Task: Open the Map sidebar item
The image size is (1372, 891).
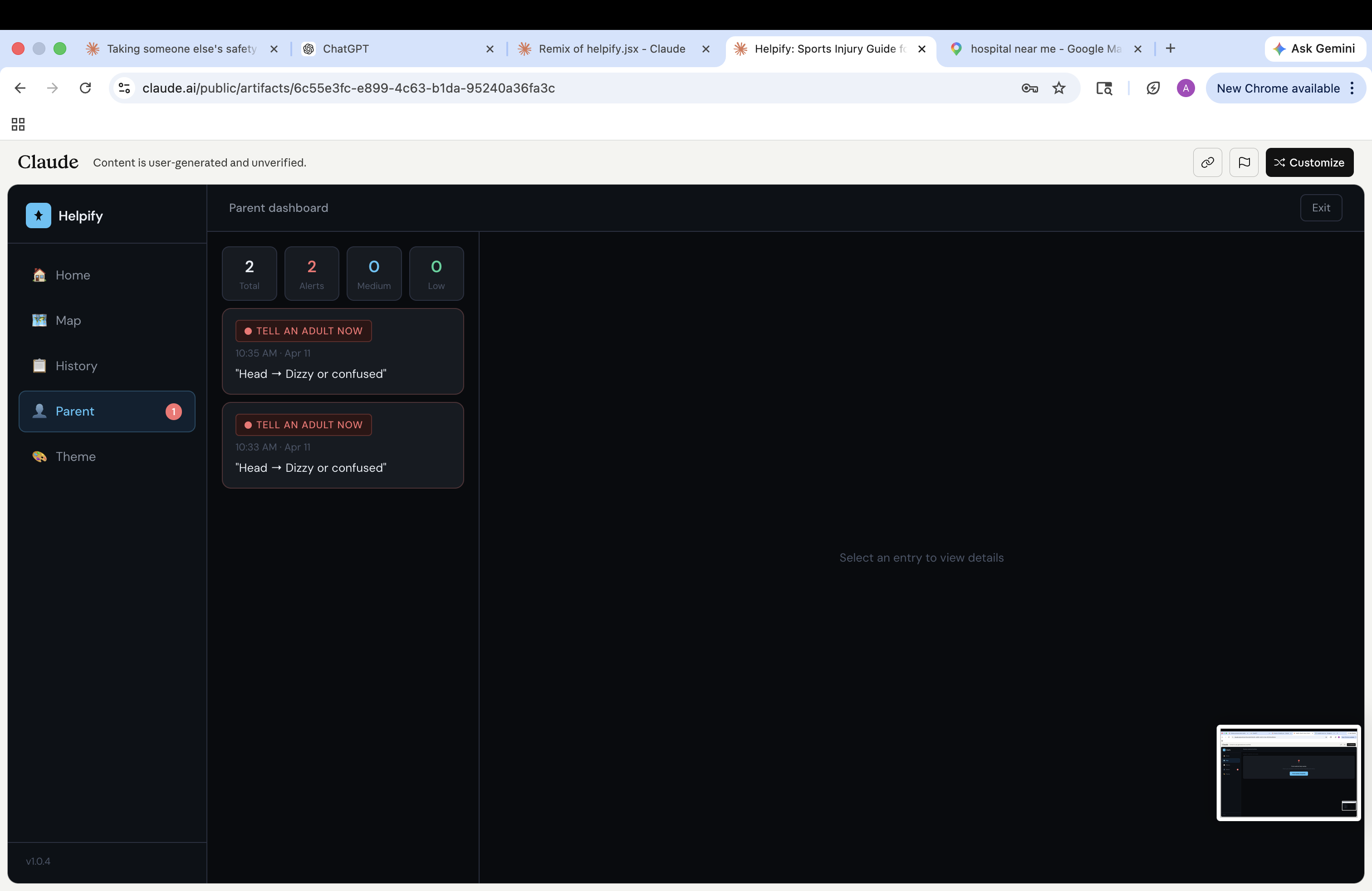Action: click(x=68, y=320)
